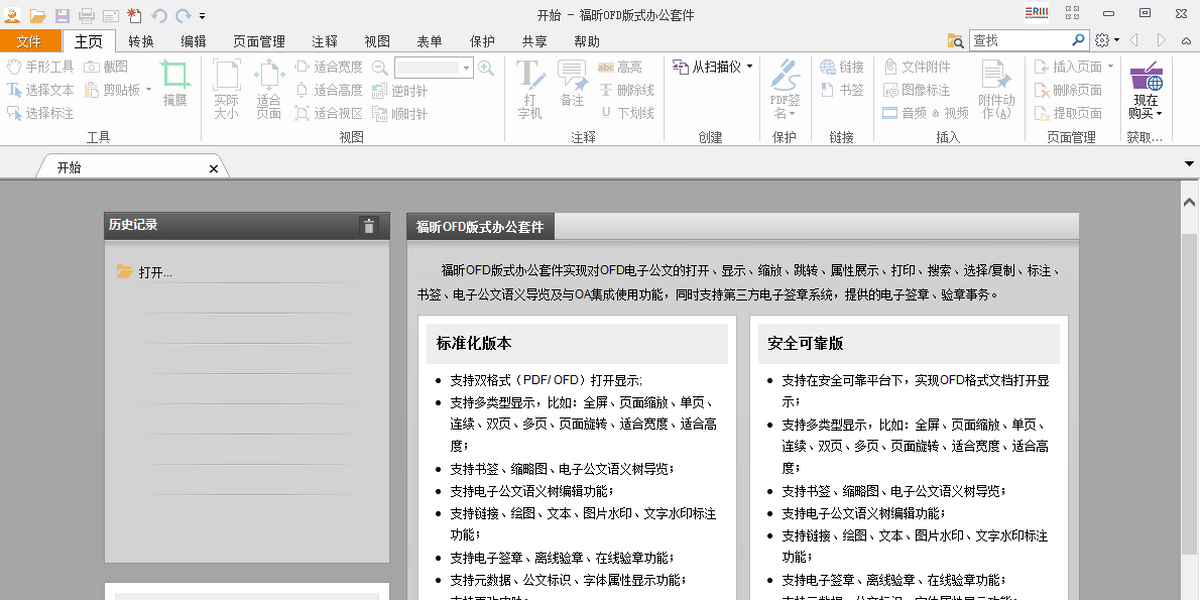Click 删除页面 delete page

click(x=1067, y=90)
